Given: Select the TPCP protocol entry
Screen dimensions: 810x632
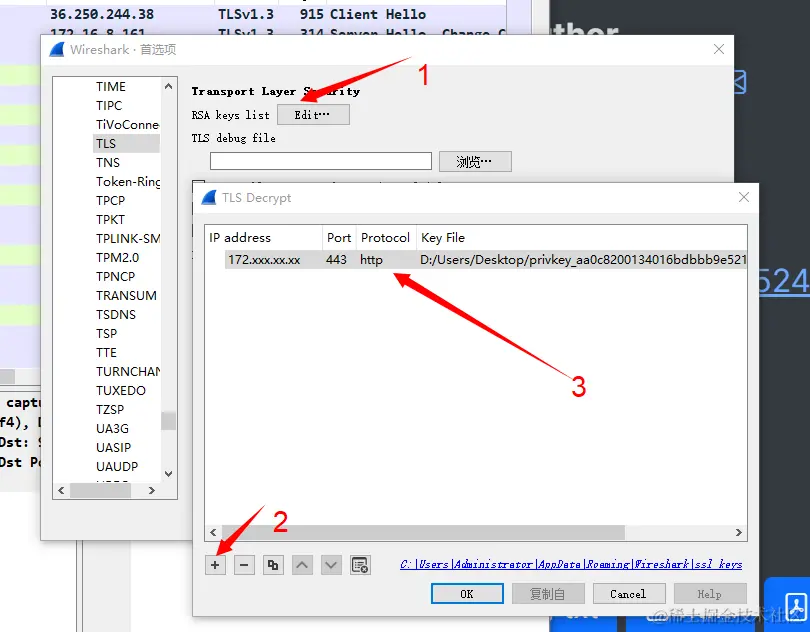Looking at the screenshot, I should point(111,201).
